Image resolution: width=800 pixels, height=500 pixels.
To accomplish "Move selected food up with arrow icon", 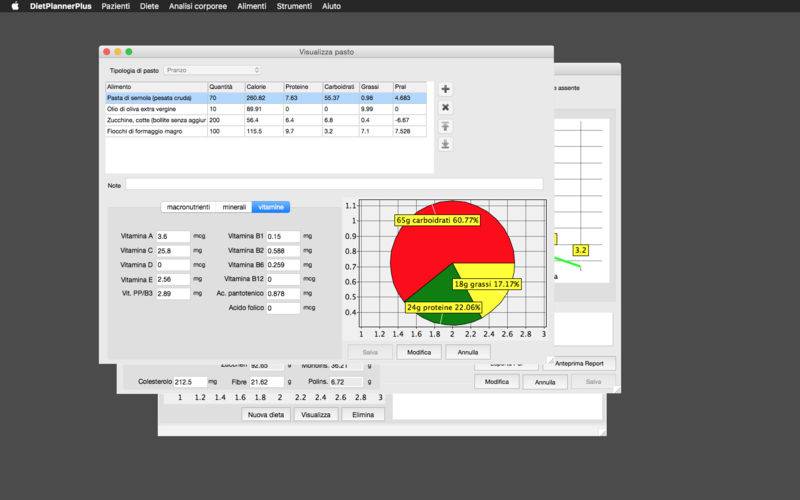I will (x=445, y=126).
